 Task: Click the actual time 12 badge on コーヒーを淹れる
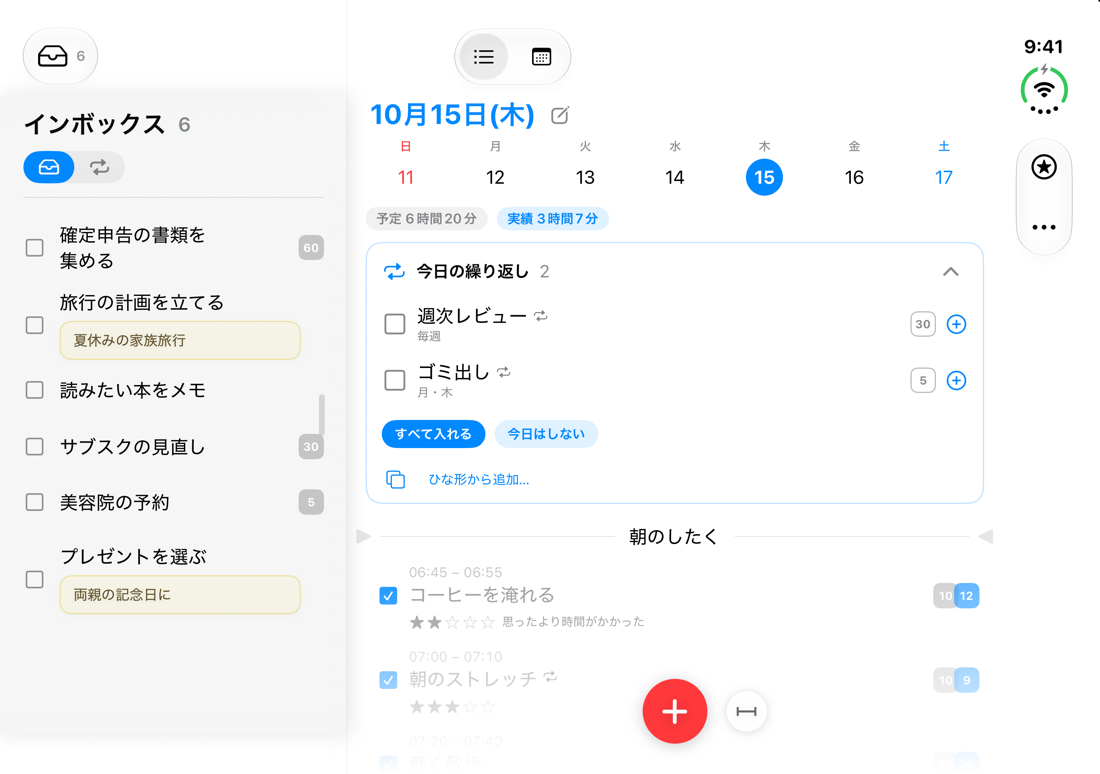(x=967, y=596)
